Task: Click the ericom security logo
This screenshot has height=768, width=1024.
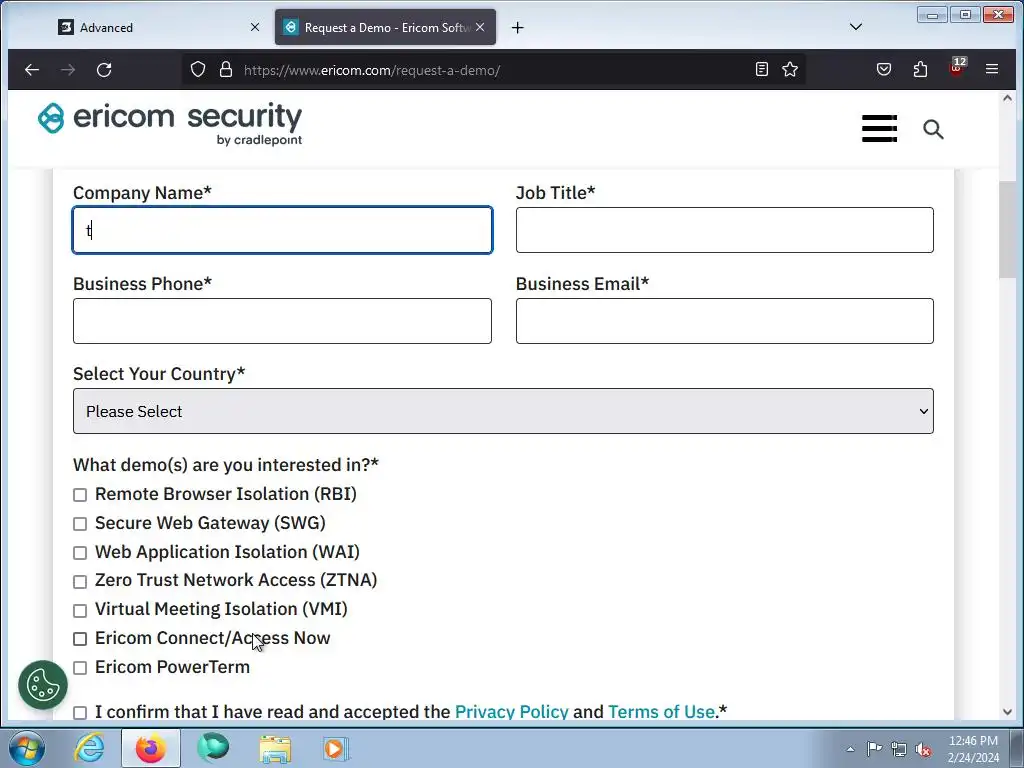Action: click(170, 123)
